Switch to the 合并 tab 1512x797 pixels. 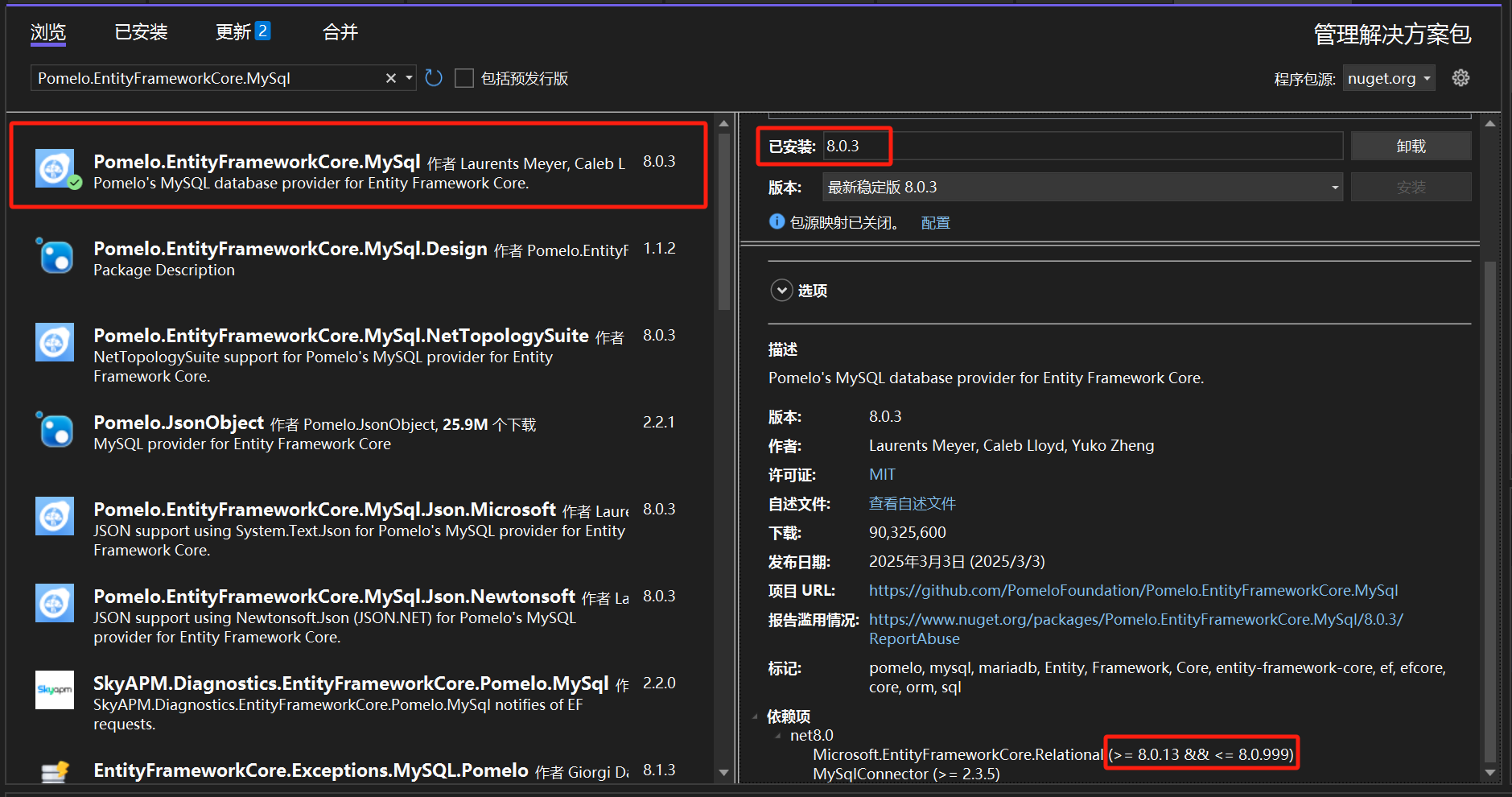click(x=340, y=32)
